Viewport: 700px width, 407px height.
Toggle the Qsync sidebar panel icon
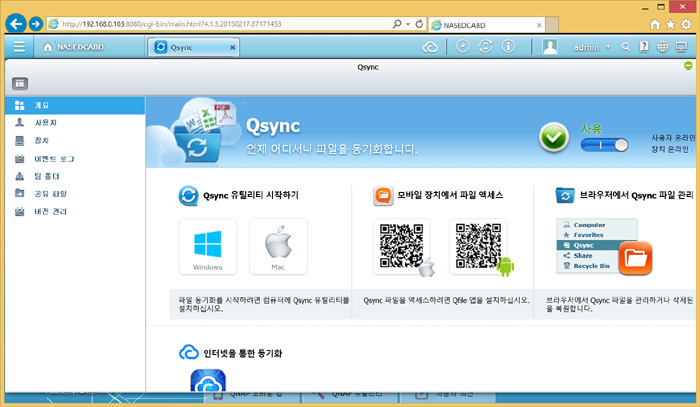pos(20,83)
